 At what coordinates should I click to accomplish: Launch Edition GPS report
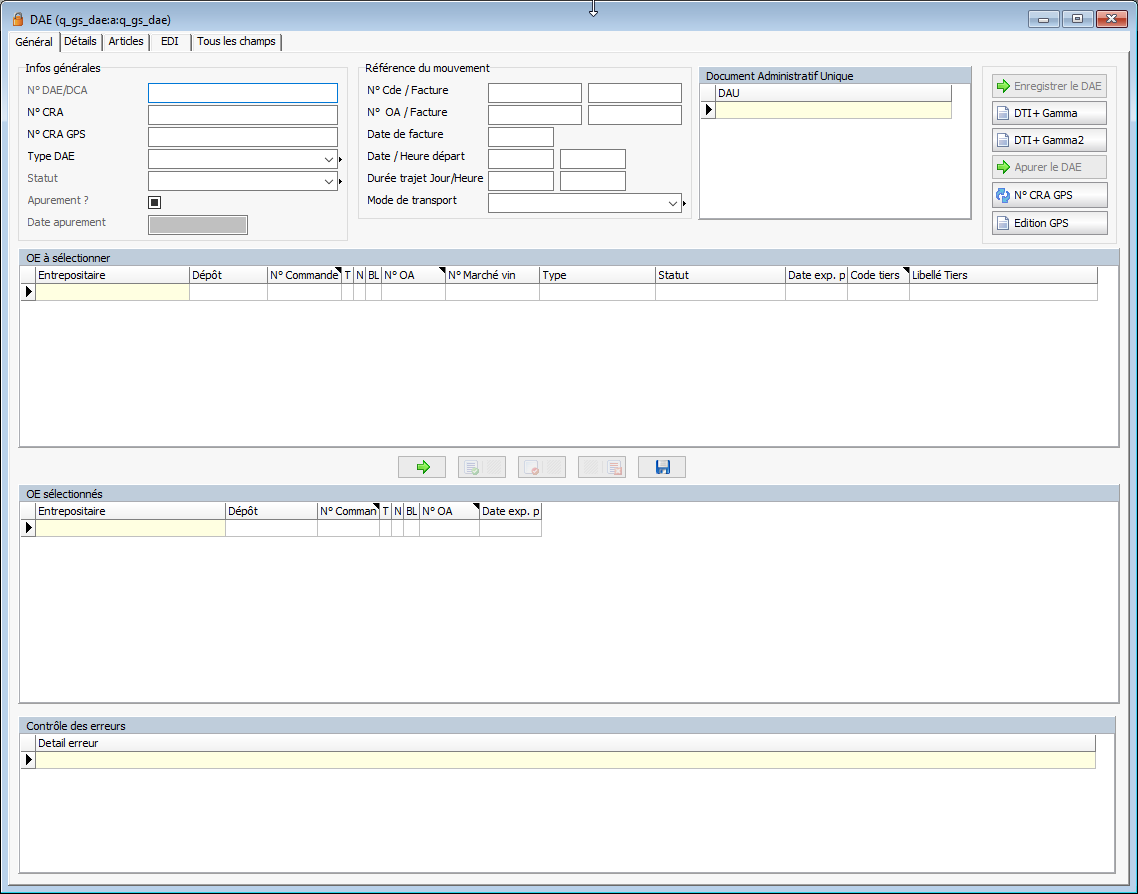pos(1049,223)
